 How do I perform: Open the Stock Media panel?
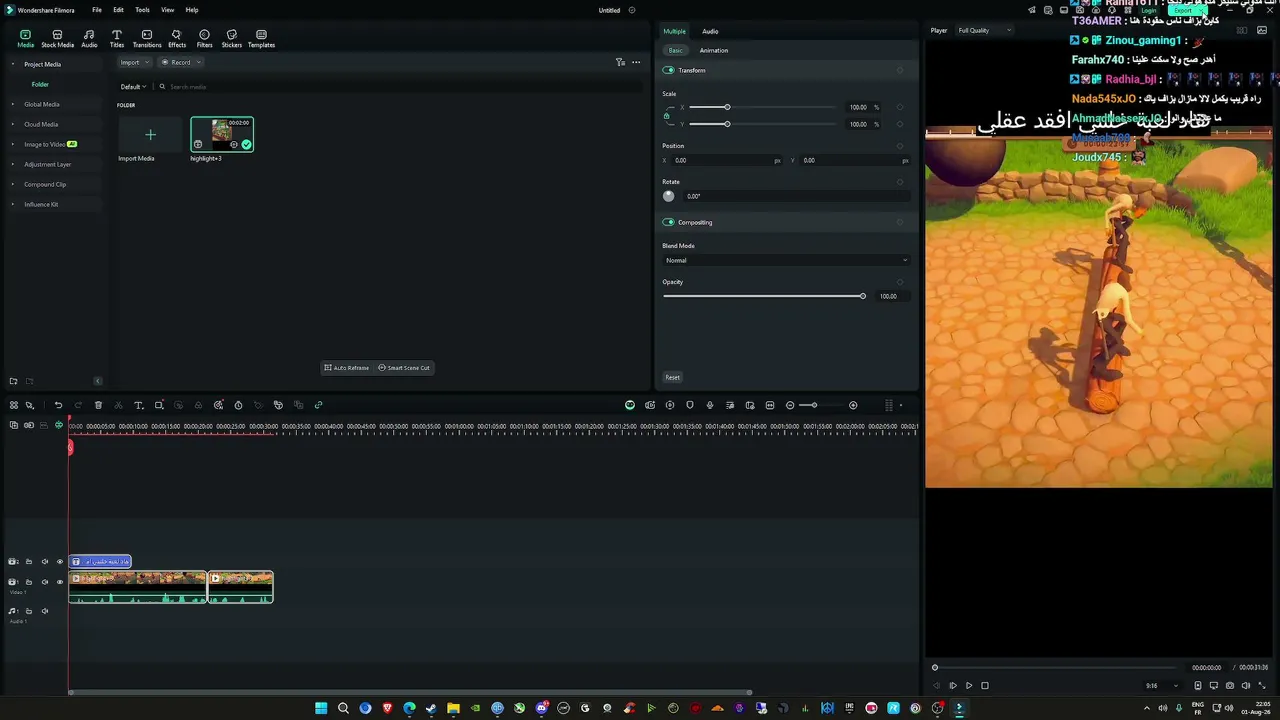(x=57, y=38)
